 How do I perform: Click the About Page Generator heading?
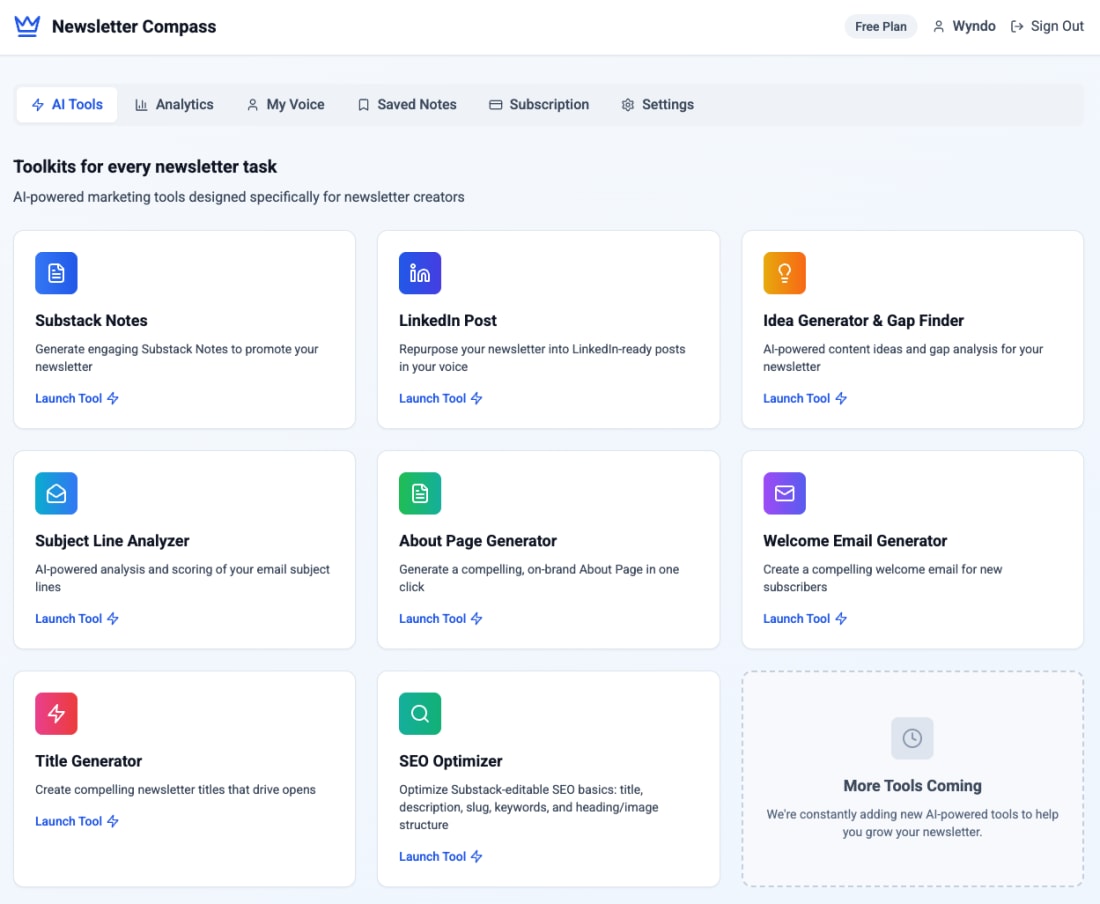(478, 541)
